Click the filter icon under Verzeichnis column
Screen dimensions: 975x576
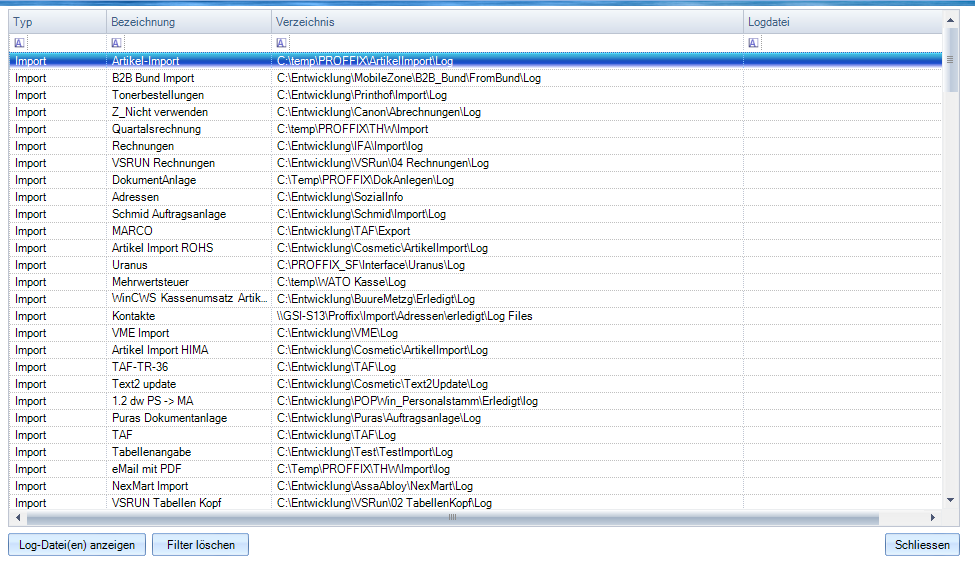pyautogui.click(x=282, y=43)
